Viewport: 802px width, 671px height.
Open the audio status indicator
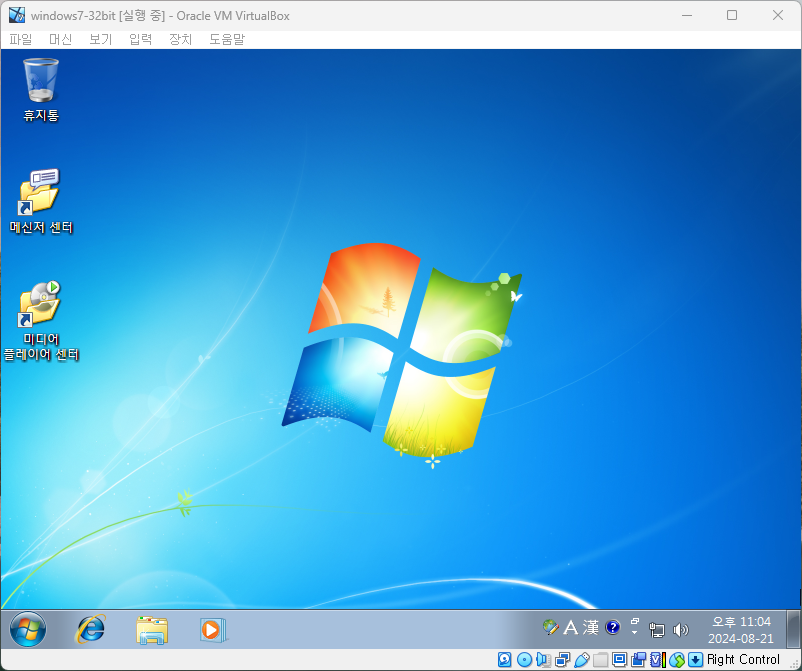pos(542,660)
